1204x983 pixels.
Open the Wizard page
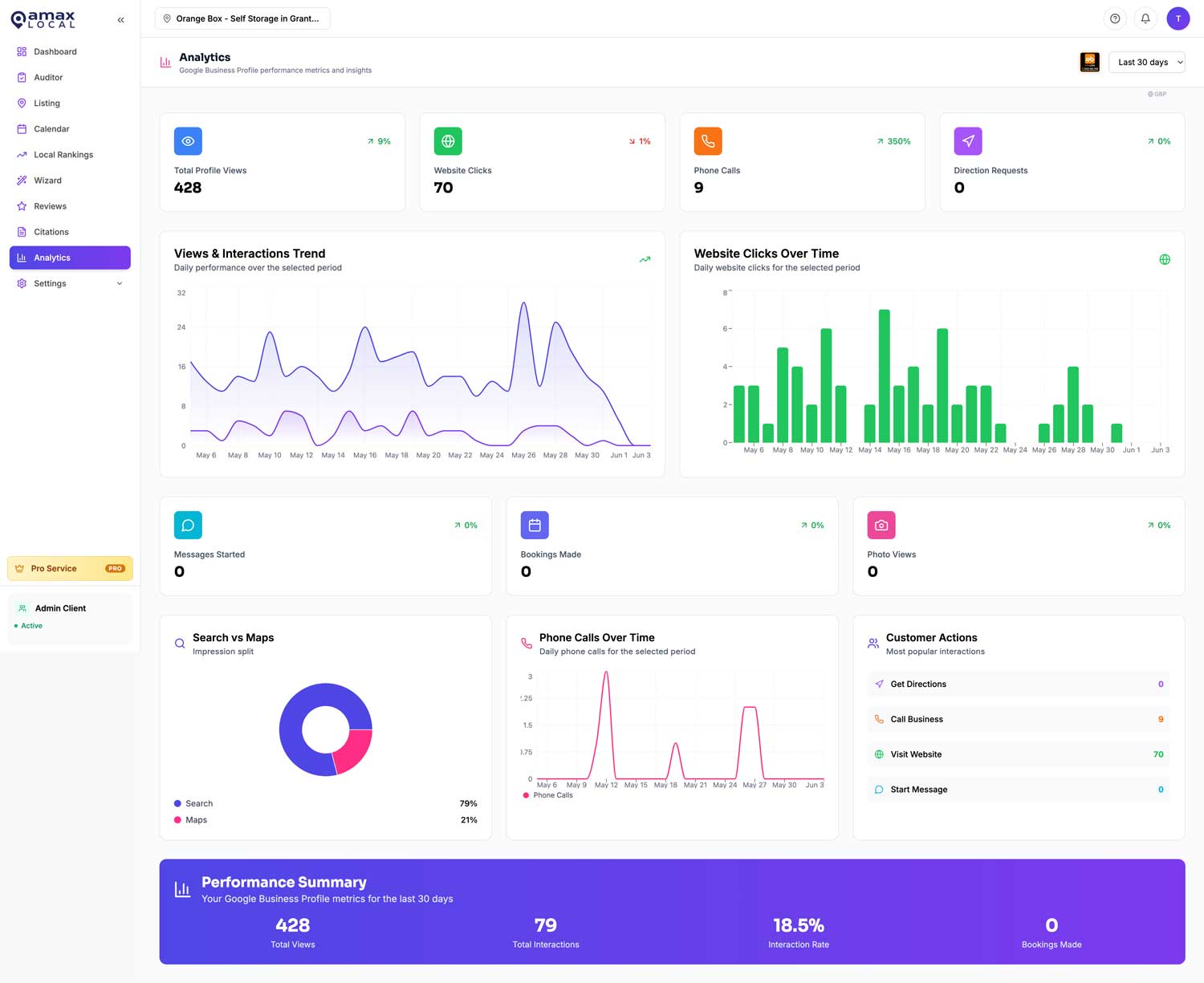(x=70, y=180)
